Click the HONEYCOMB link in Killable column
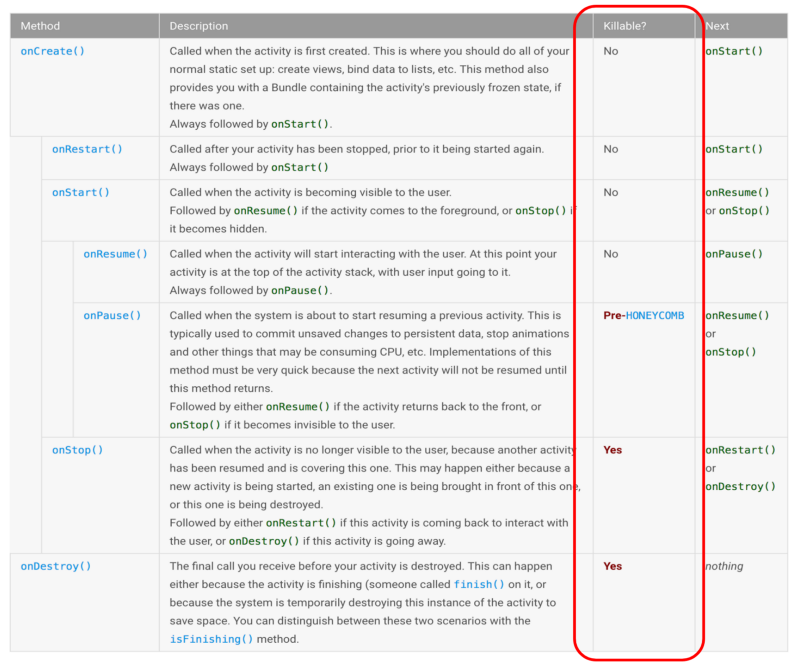 pos(655,315)
